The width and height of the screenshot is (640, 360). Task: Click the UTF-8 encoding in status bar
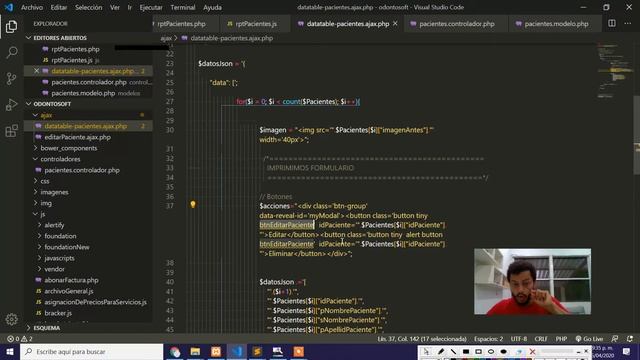pyautogui.click(x=519, y=339)
